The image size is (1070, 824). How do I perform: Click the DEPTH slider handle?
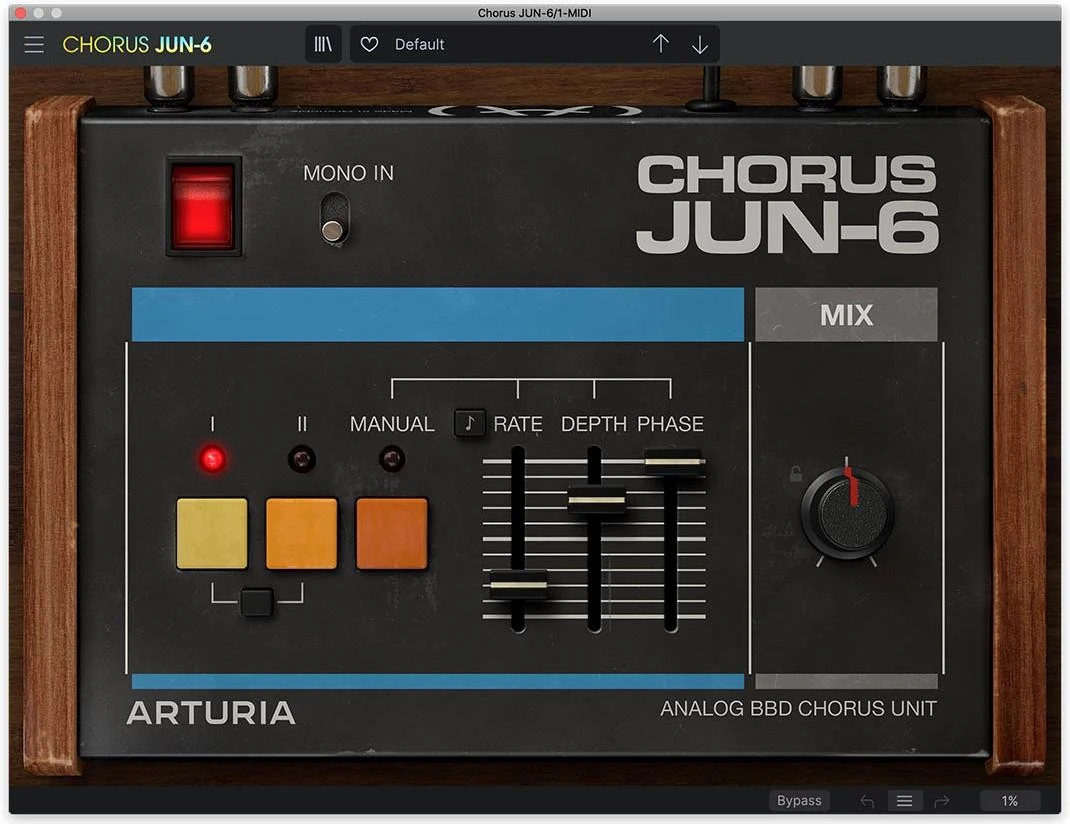596,500
